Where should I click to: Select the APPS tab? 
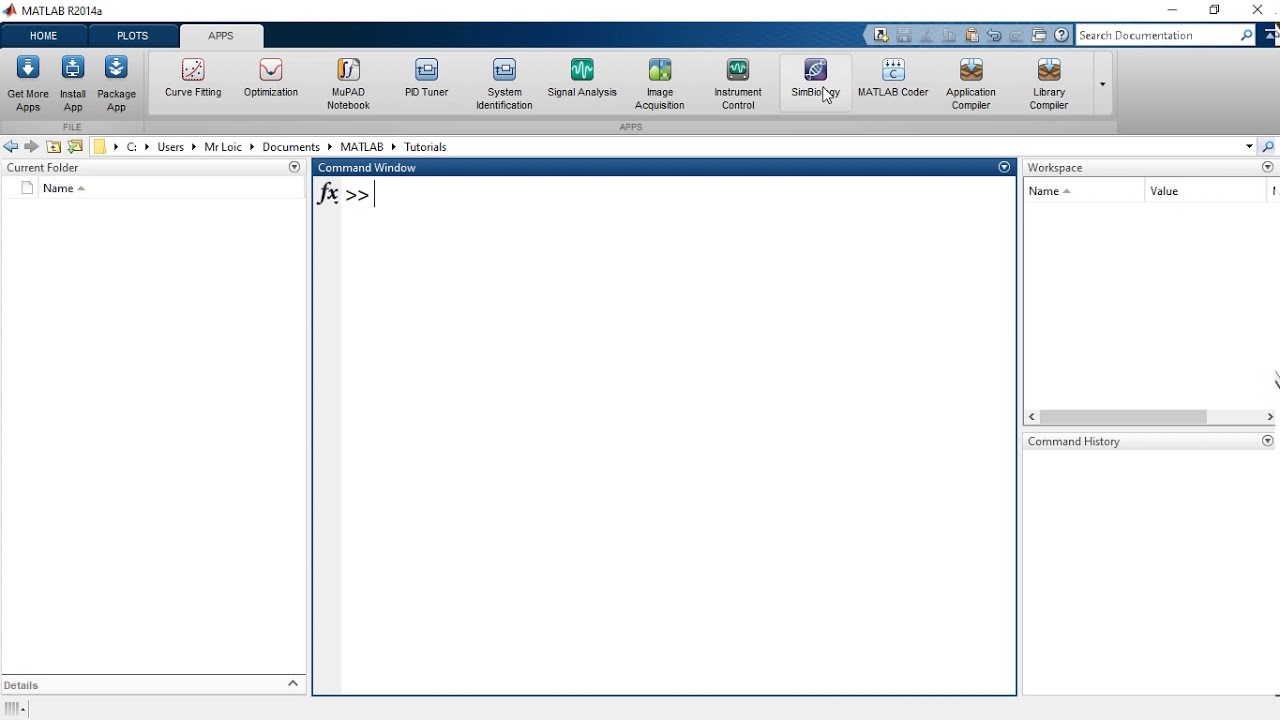[221, 36]
